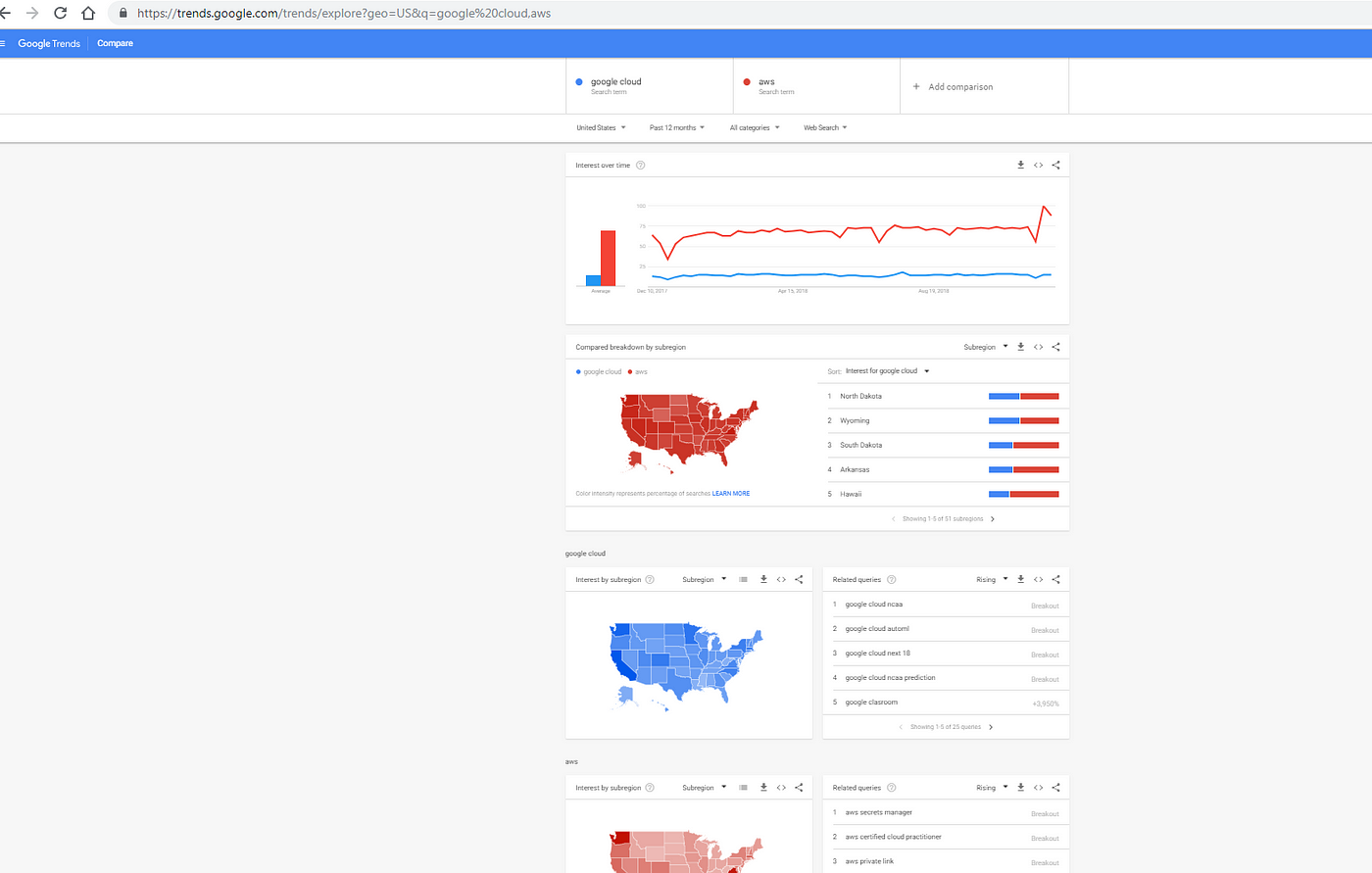This screenshot has height=873, width=1372.
Task: Share the Interest over time chart
Action: coord(1055,165)
